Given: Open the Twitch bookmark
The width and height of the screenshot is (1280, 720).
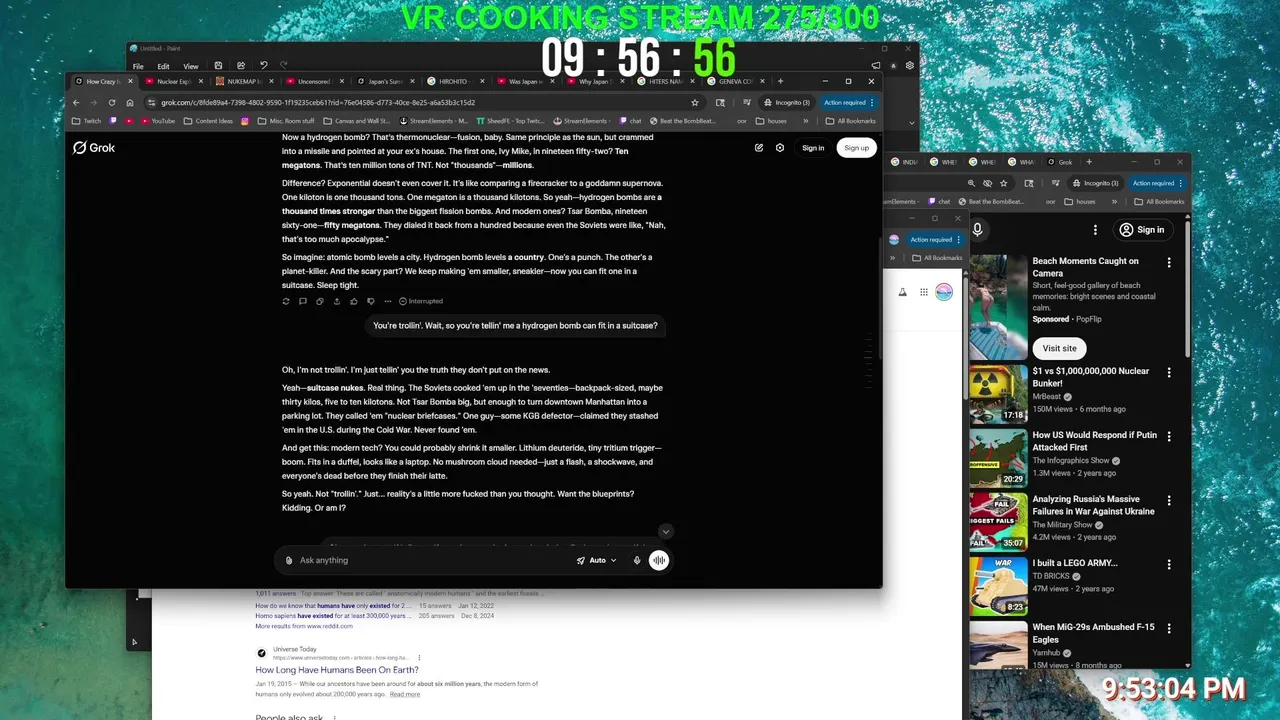Looking at the screenshot, I should (x=86, y=121).
